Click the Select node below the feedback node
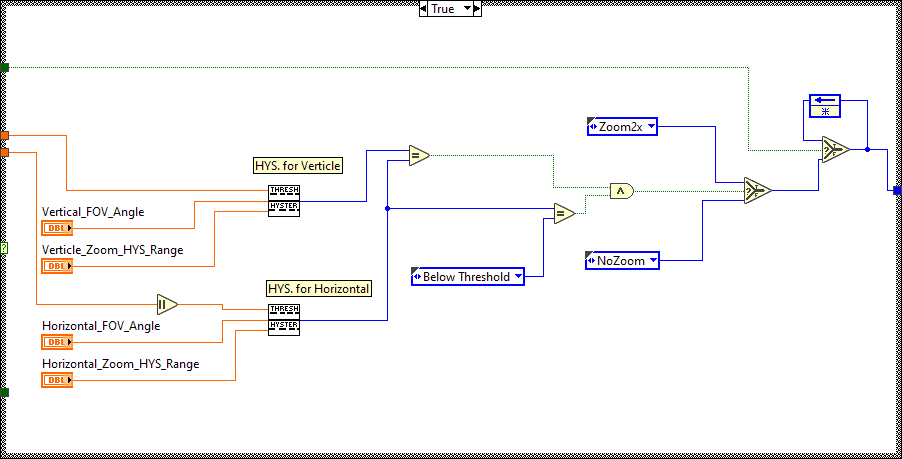Screen dimensions: 902x459 (834, 149)
